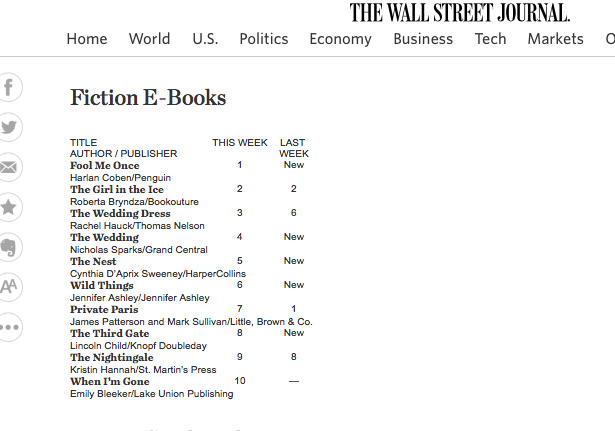Clip article to Evernote
Viewport: 615px width, 431px height.
point(9,247)
